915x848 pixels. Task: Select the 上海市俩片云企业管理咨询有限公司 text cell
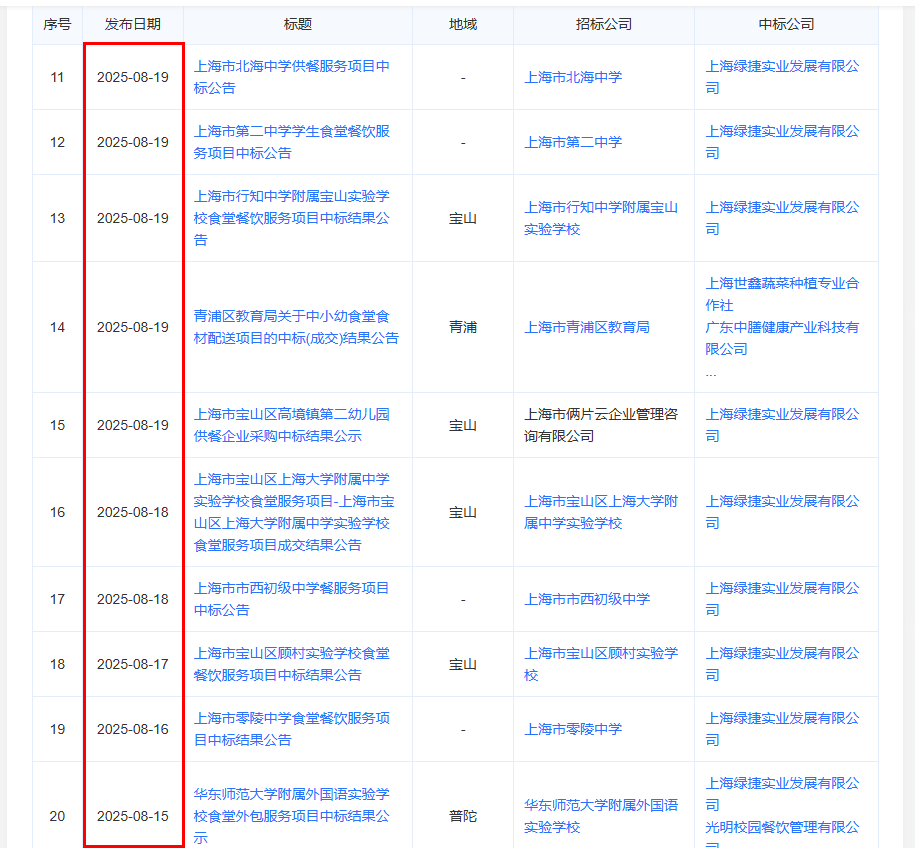point(601,425)
